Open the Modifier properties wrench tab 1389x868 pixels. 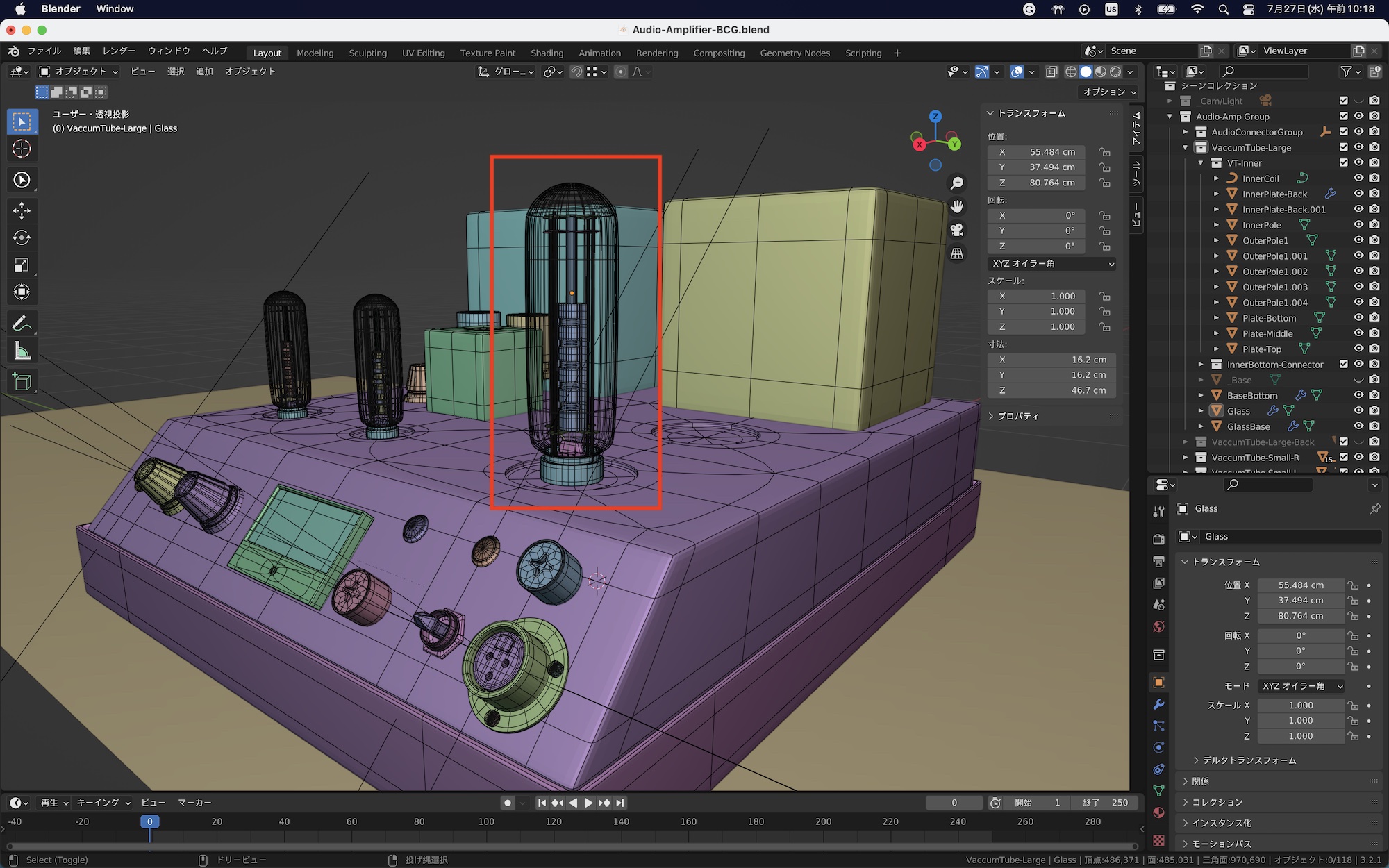coord(1158,704)
